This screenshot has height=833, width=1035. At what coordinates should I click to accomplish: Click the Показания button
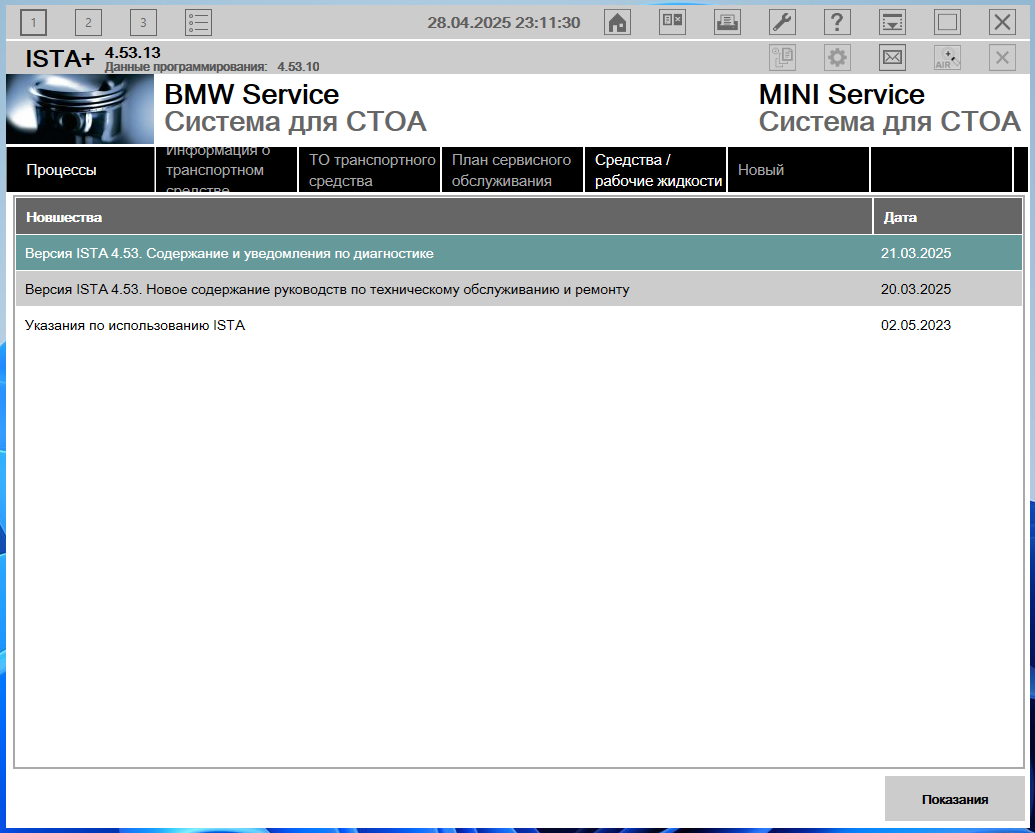click(x=954, y=799)
